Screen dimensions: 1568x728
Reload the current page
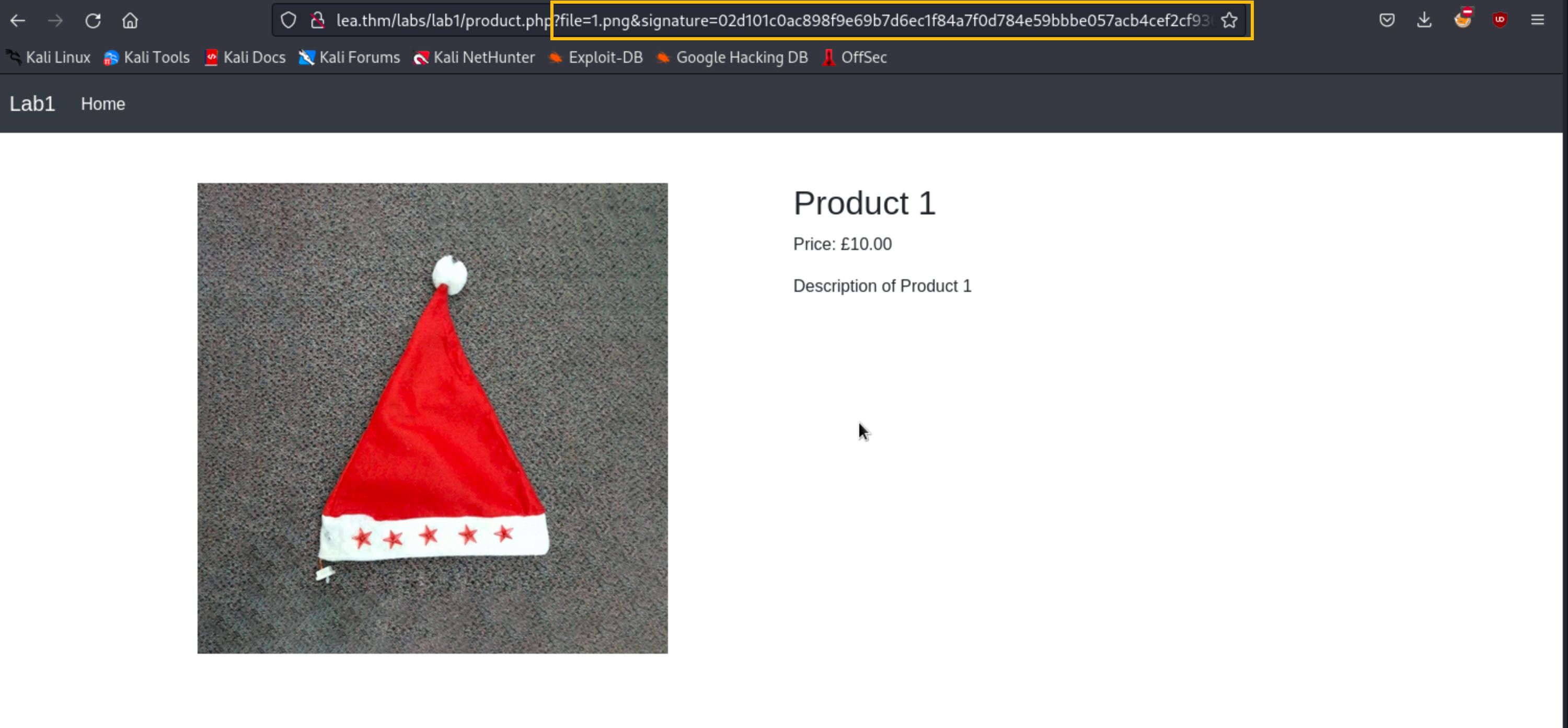click(x=93, y=21)
